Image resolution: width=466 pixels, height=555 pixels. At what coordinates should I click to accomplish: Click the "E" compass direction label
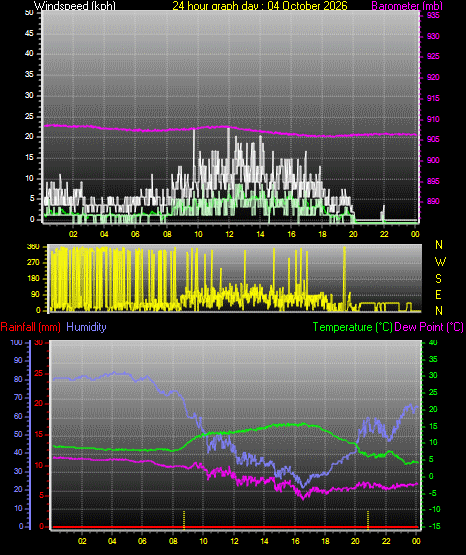point(438,295)
